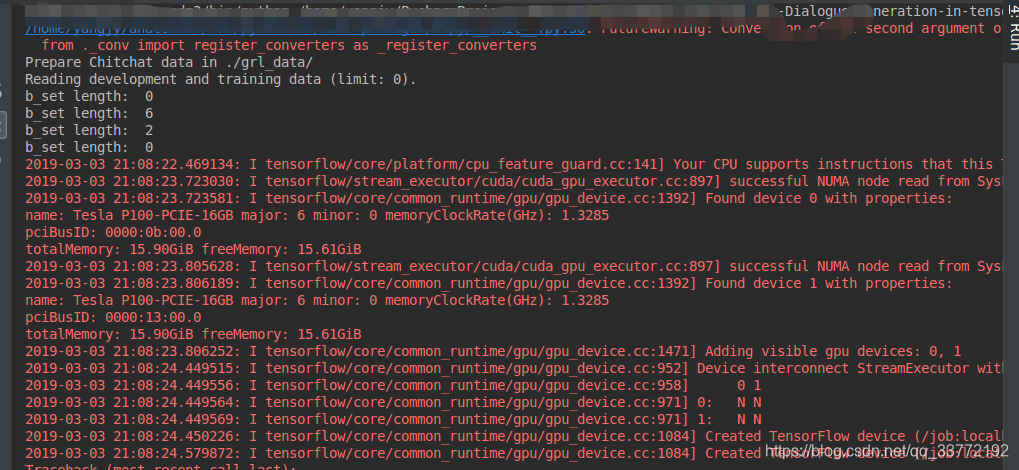
Task: Click the gpu_device.cc:958 '0 1' line
Action: [393, 385]
